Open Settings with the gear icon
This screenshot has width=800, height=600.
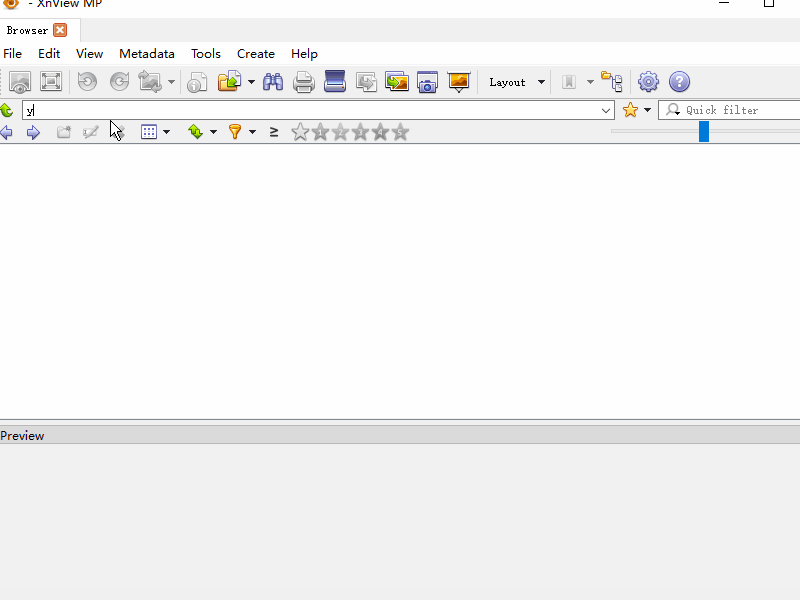[x=649, y=82]
